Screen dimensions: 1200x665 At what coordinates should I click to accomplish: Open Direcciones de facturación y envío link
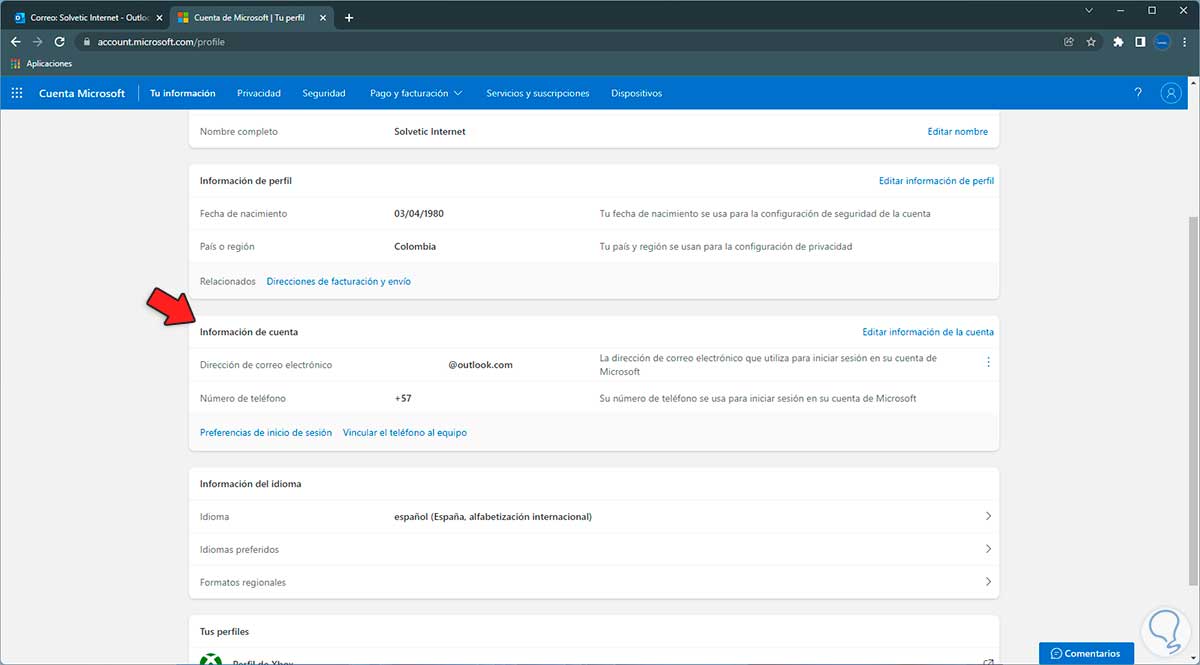tap(338, 281)
